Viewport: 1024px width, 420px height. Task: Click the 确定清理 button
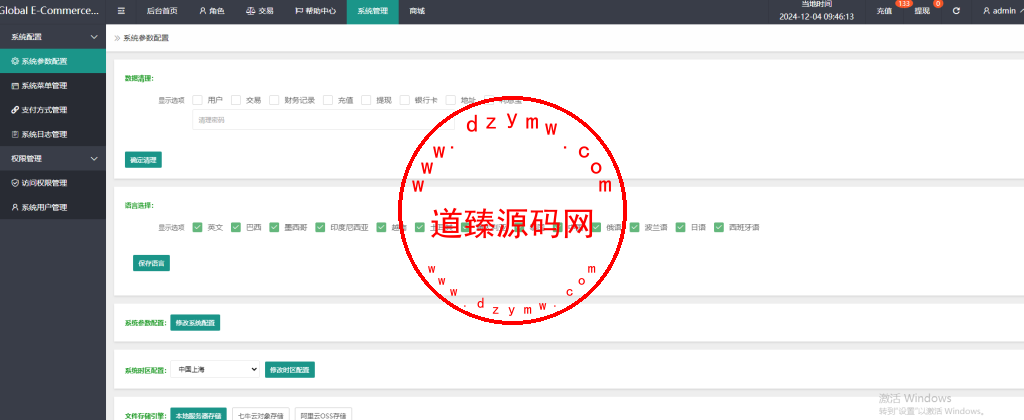[143, 160]
